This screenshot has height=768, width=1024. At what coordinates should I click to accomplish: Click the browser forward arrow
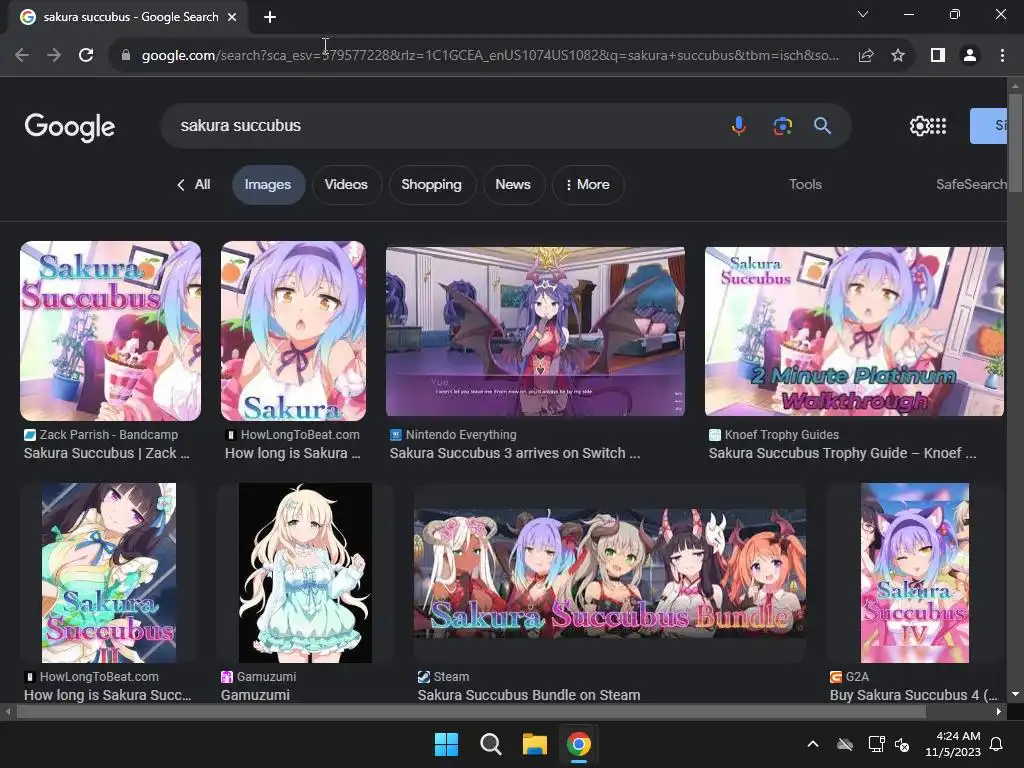tap(54, 56)
